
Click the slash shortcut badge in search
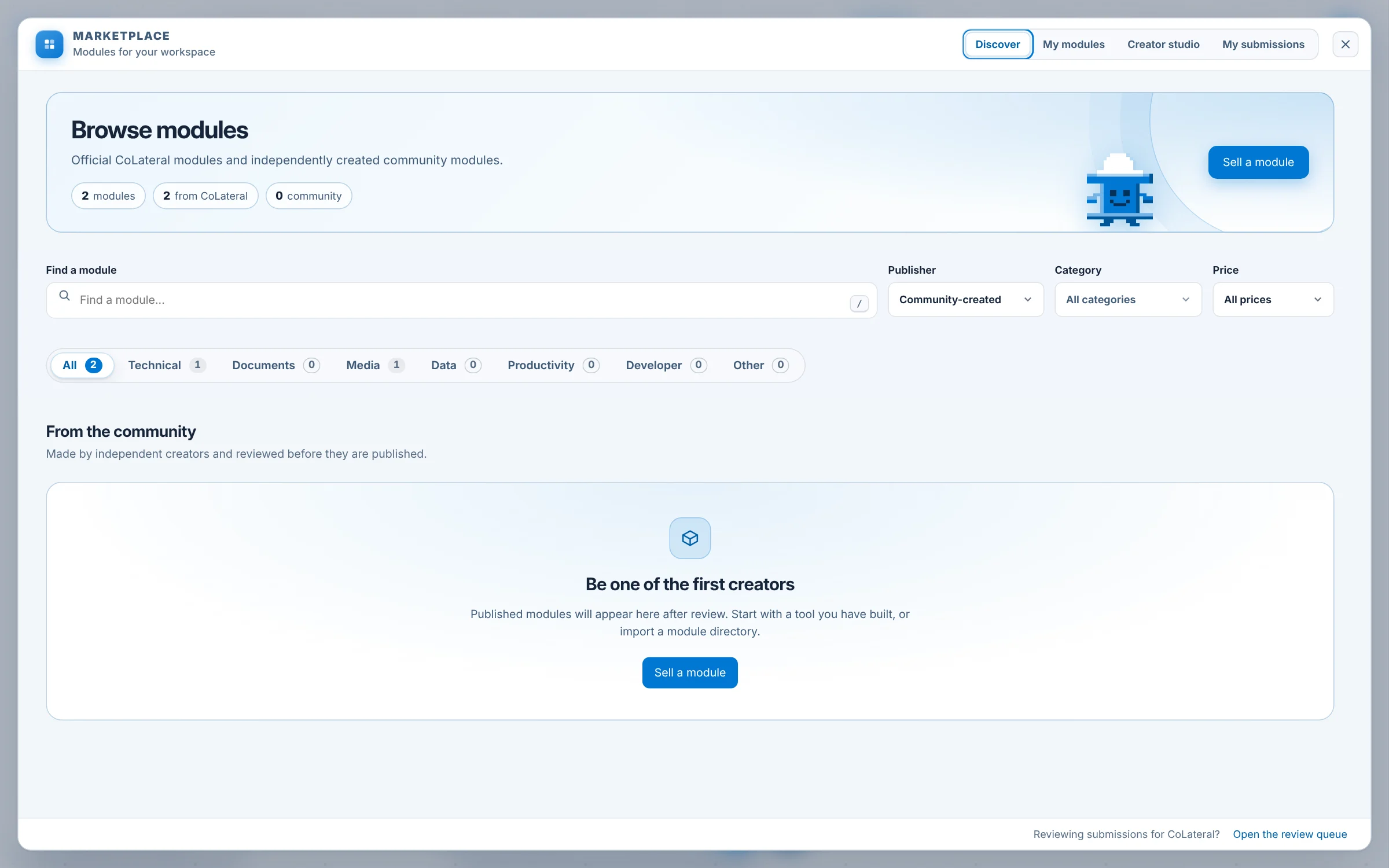(859, 303)
